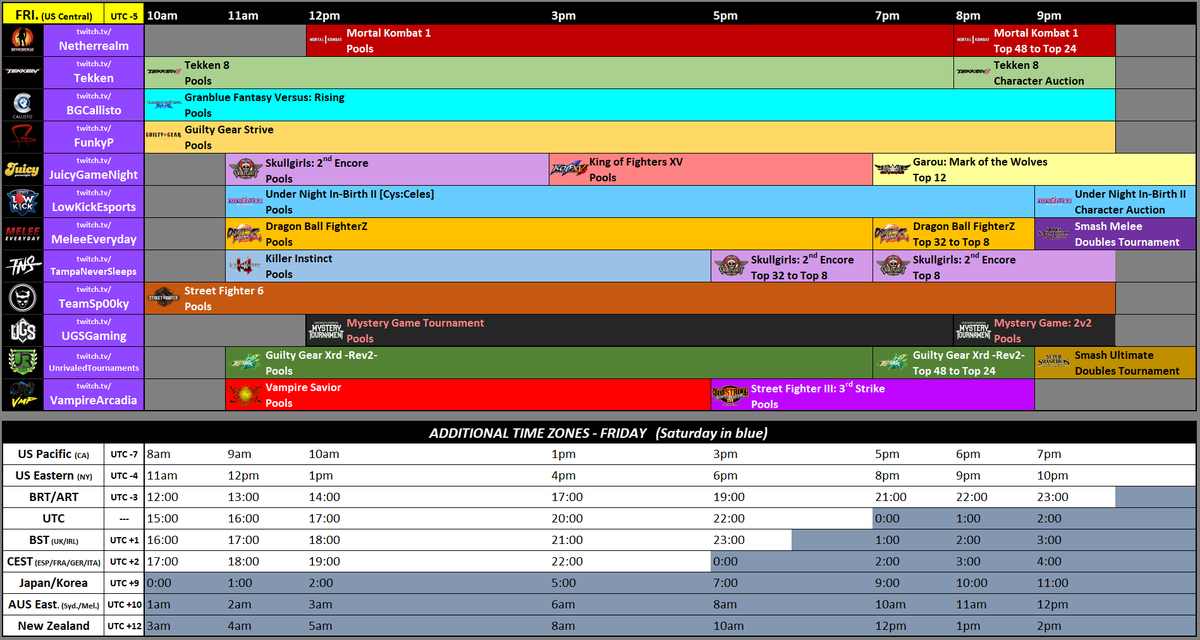Screen dimensions: 1200x640
Task: Select the 'FRI. (US Central)' header cell
Action: pos(52,15)
